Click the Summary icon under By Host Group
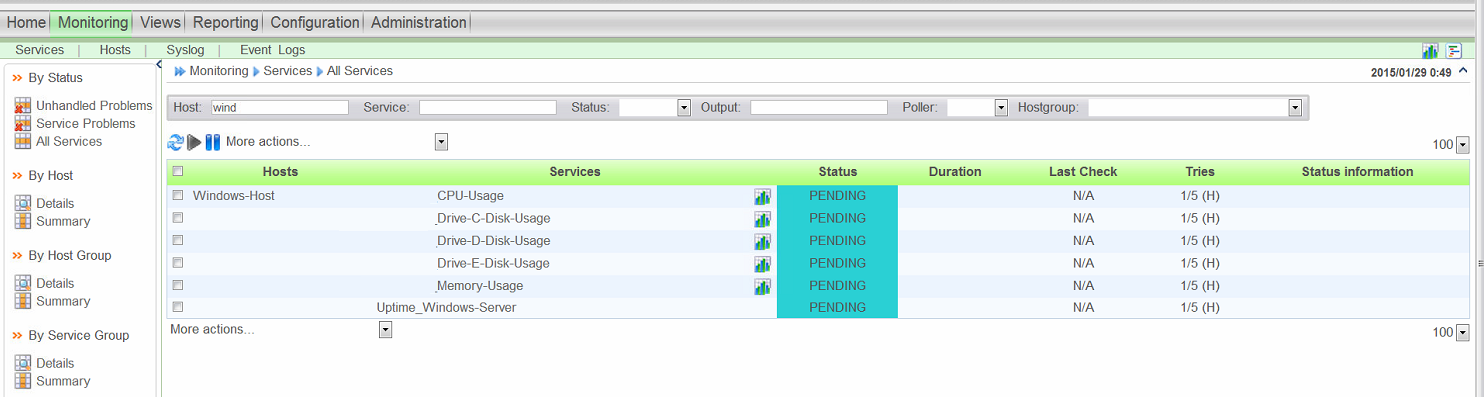 pos(23,302)
